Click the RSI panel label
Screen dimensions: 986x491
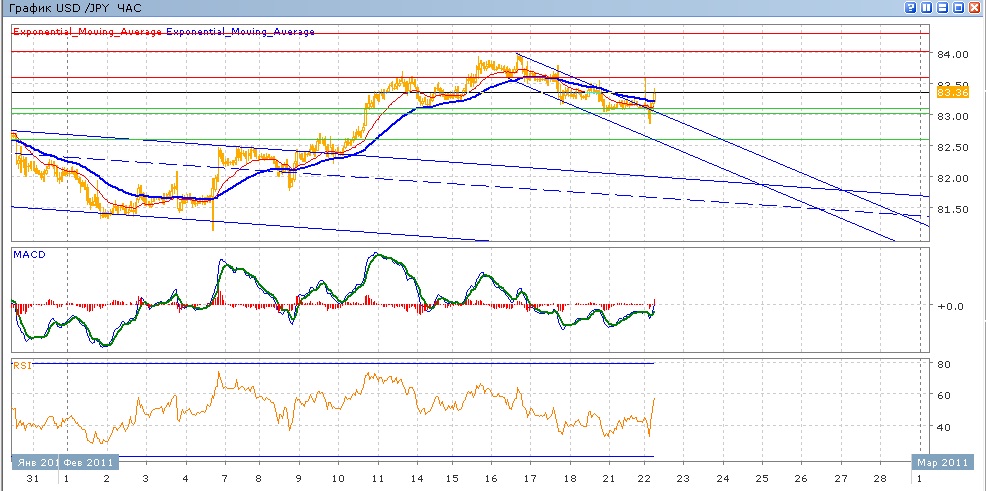(x=21, y=365)
